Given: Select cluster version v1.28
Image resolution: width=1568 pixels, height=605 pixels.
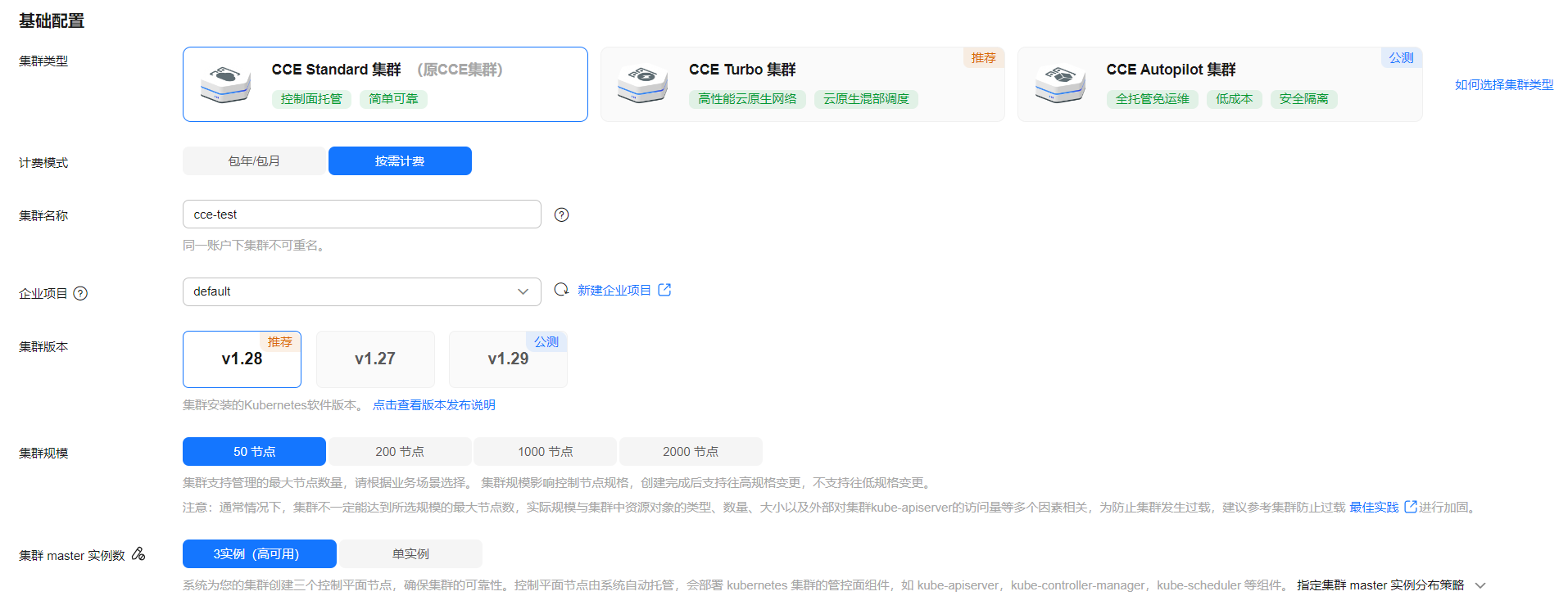Looking at the screenshot, I should point(242,359).
